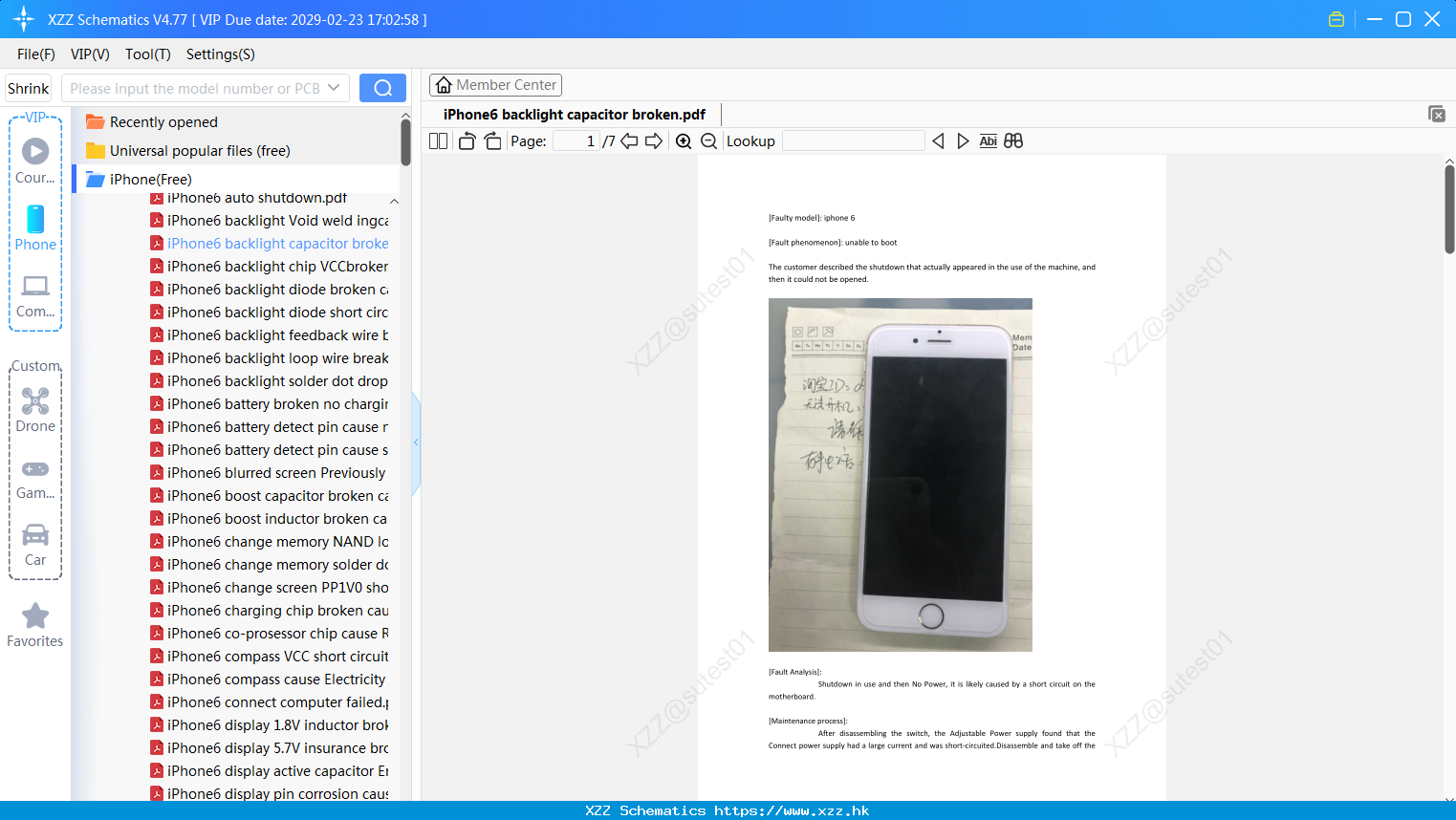Image resolution: width=1456 pixels, height=820 pixels.
Task: Find previous lookup result triangle
Action: (x=938, y=141)
